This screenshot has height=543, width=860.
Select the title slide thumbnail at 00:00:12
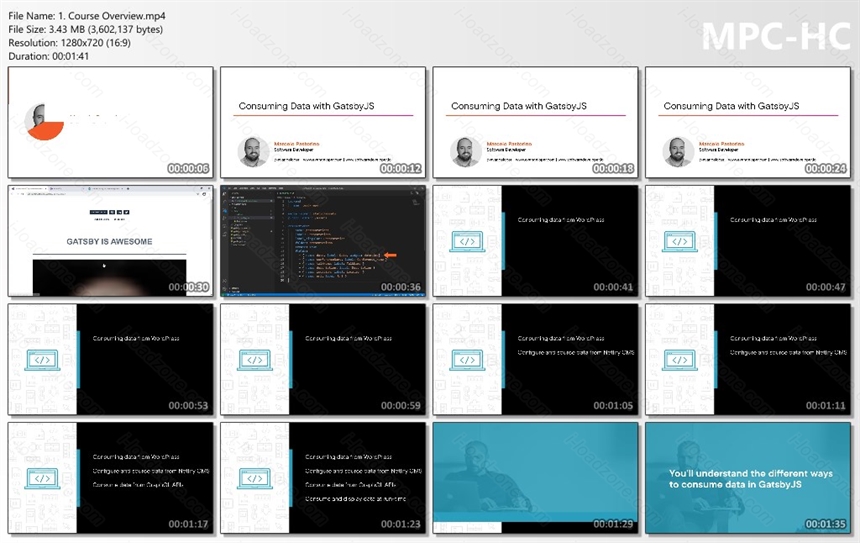[323, 122]
